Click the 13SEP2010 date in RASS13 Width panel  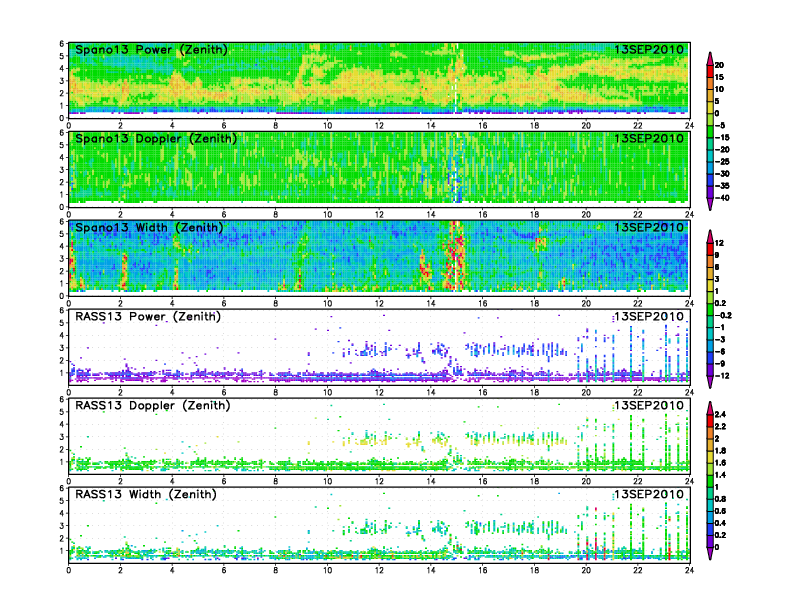tap(649, 494)
